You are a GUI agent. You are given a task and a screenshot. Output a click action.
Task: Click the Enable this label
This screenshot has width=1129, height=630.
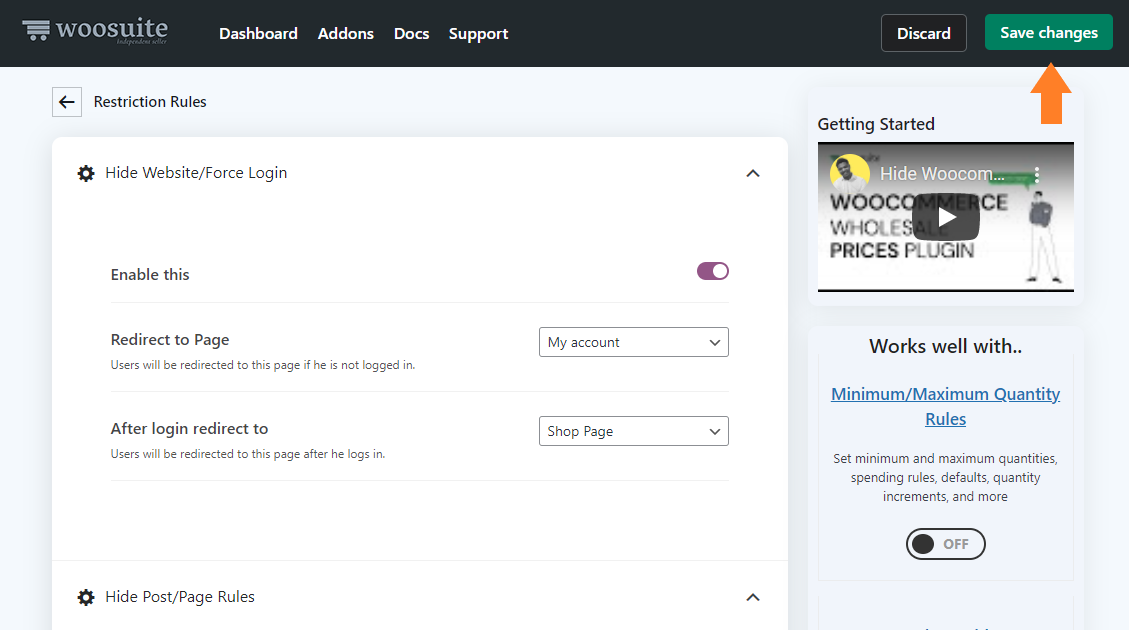150,274
